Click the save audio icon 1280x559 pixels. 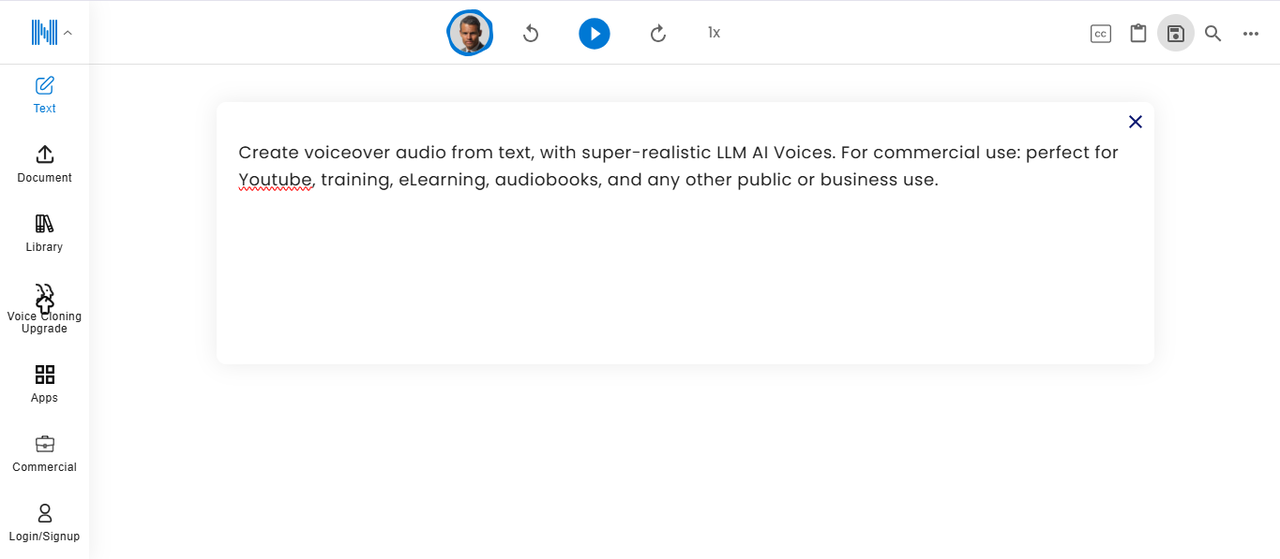click(x=1176, y=34)
